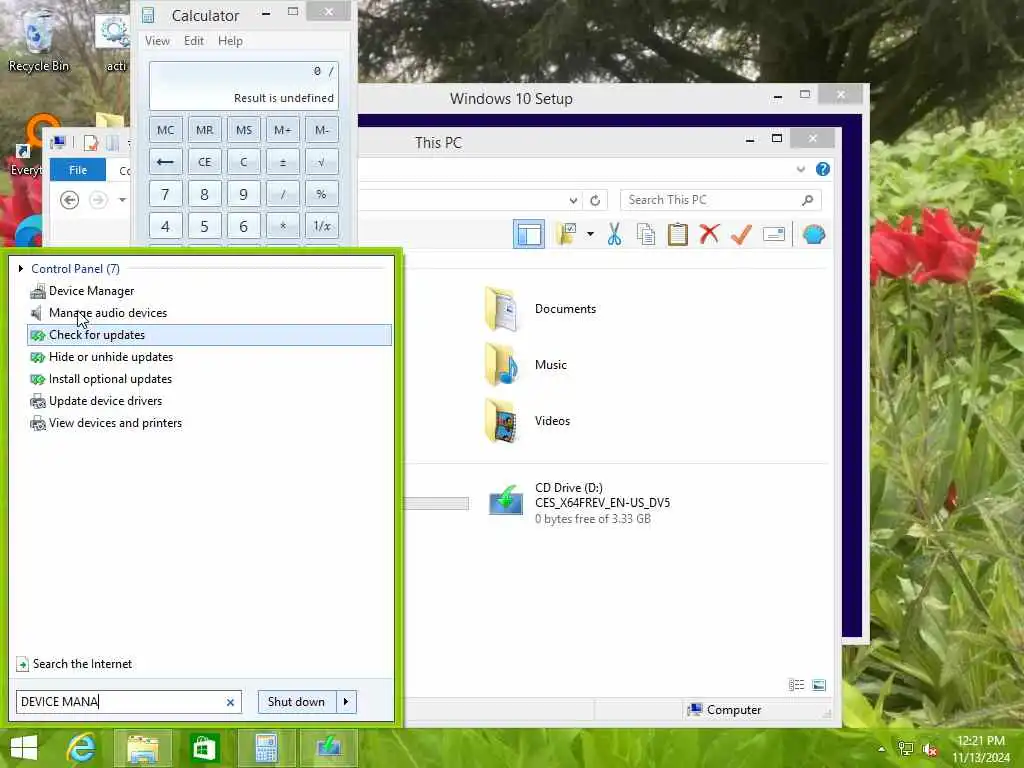Click the square root calculator button

322,162
